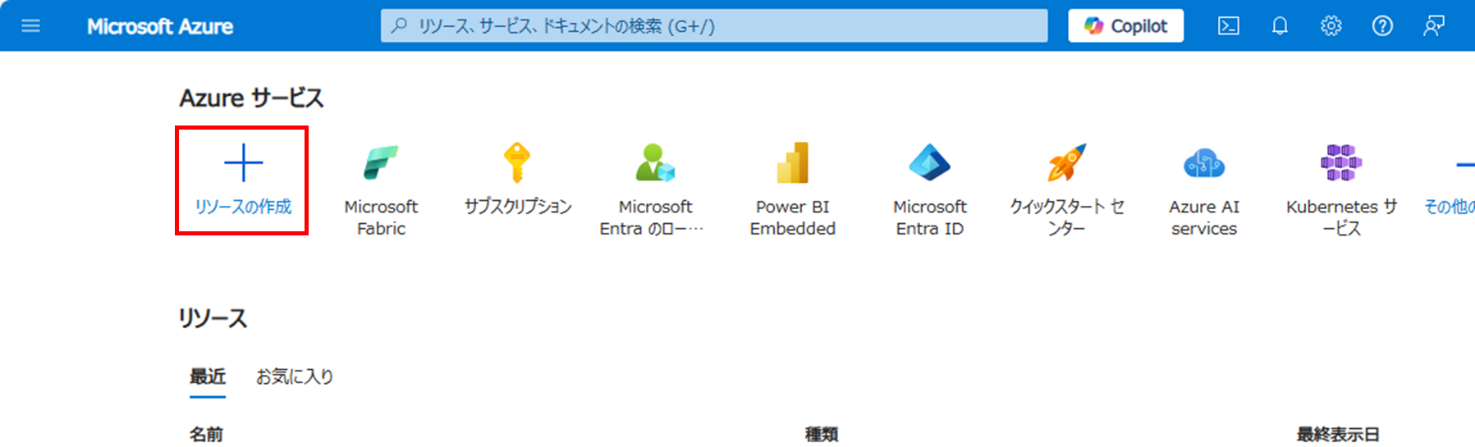
Task: Open portal settings via the gear icon
Action: click(1331, 26)
